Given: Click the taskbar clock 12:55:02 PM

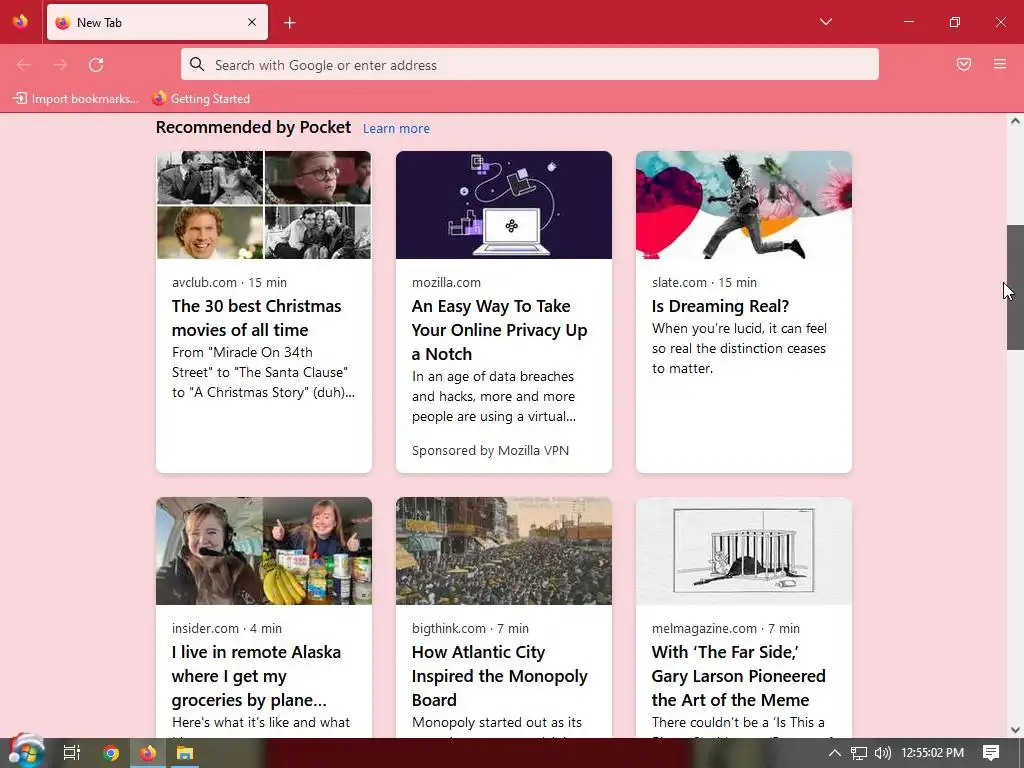Looking at the screenshot, I should 933,753.
